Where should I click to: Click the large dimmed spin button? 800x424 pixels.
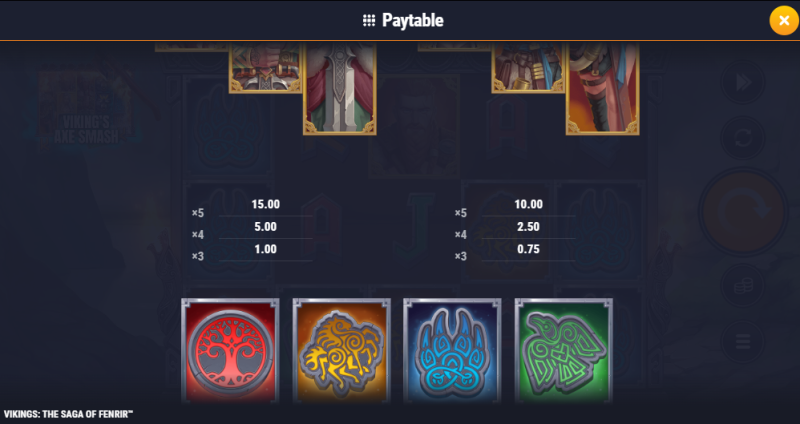(743, 211)
